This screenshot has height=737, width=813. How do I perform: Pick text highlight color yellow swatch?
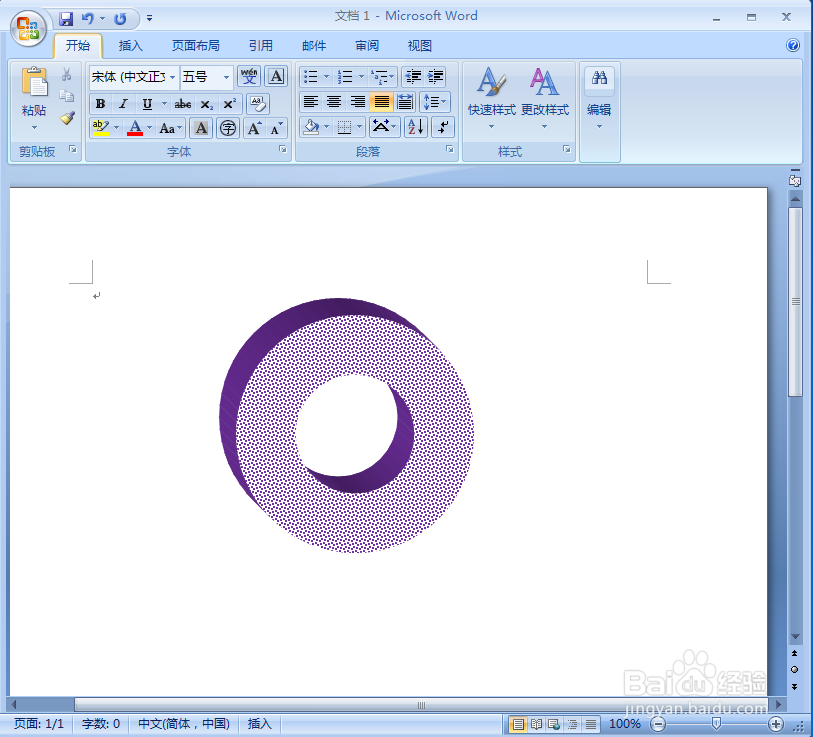101,128
